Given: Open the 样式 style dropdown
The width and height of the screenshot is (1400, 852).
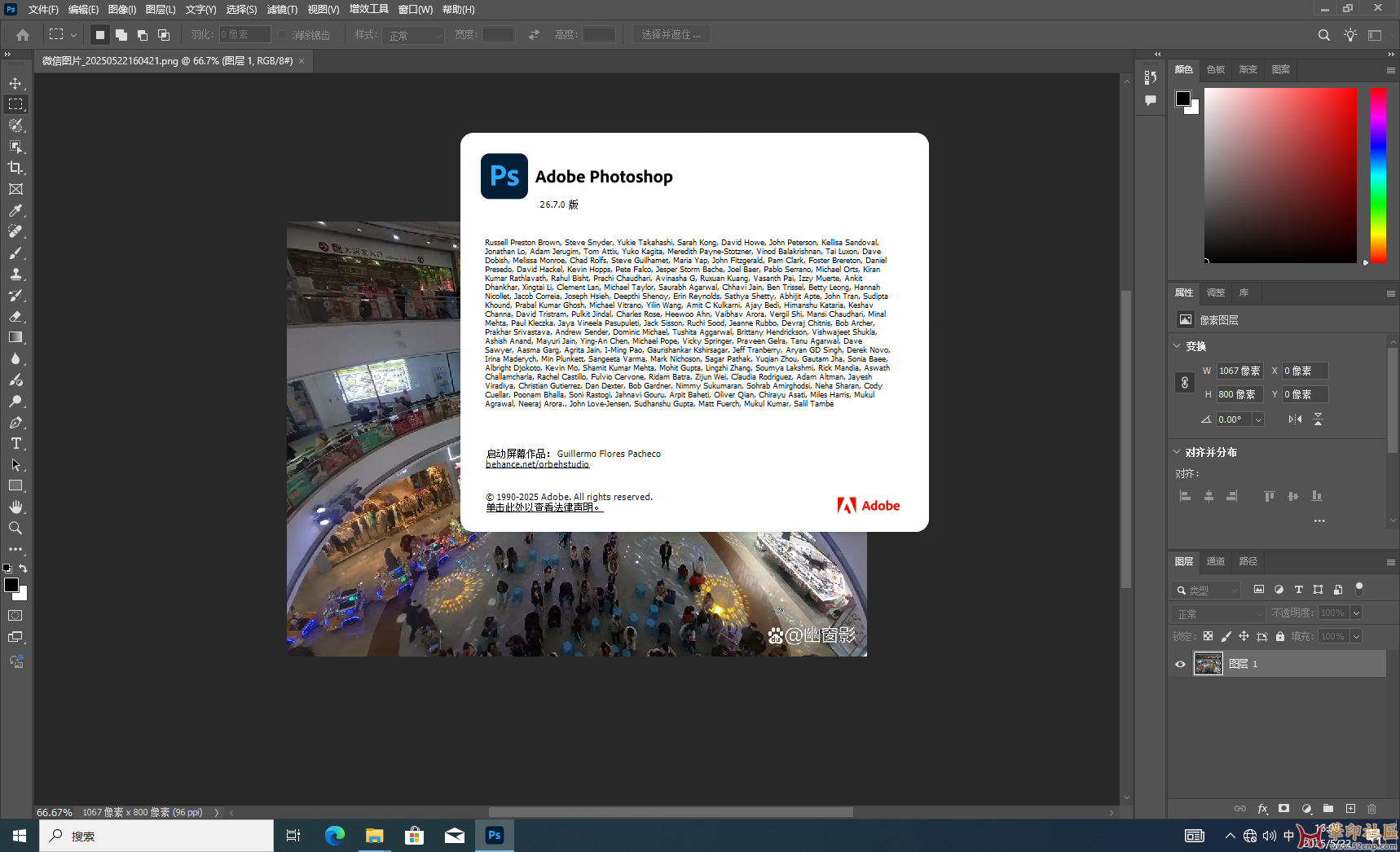Looking at the screenshot, I should coord(414,35).
